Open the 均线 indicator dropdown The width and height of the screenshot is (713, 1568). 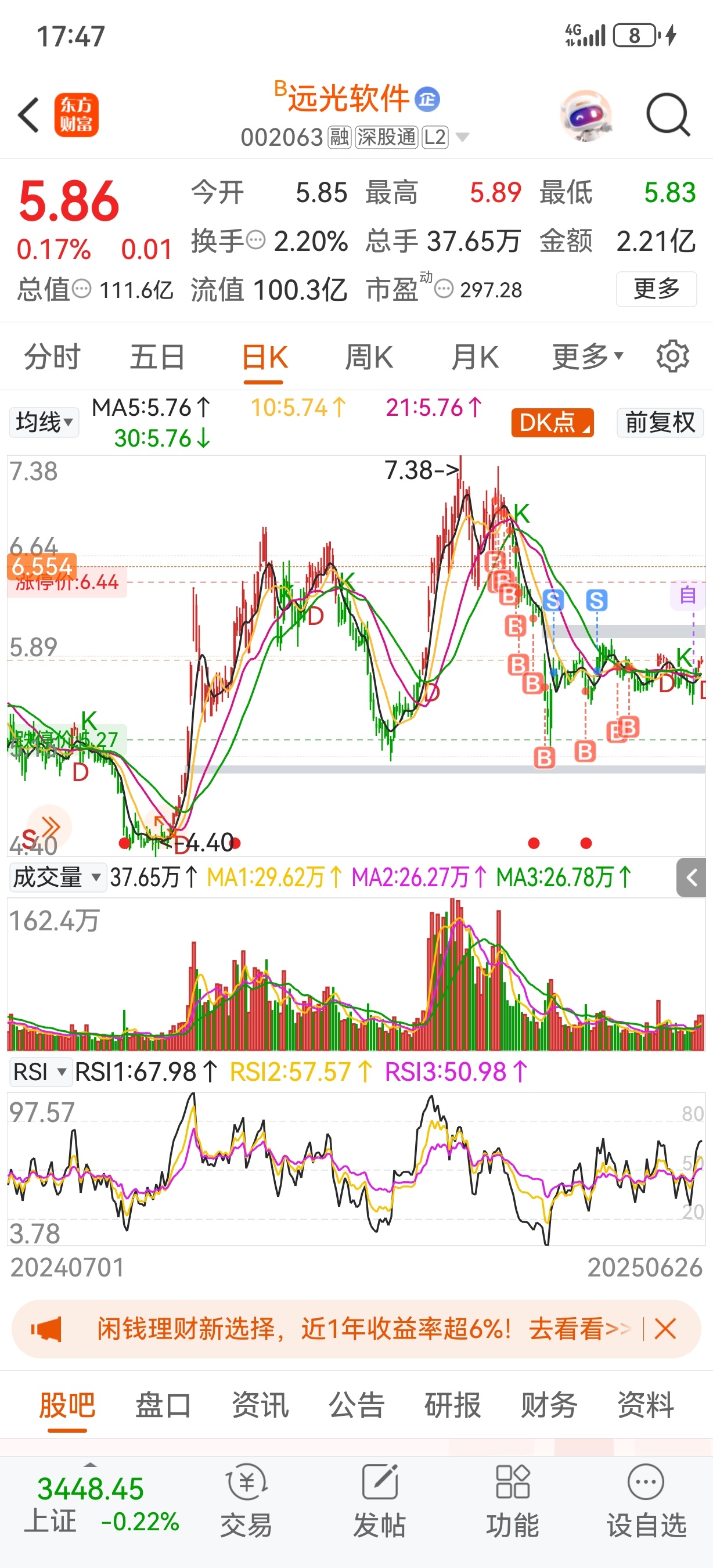(x=44, y=422)
